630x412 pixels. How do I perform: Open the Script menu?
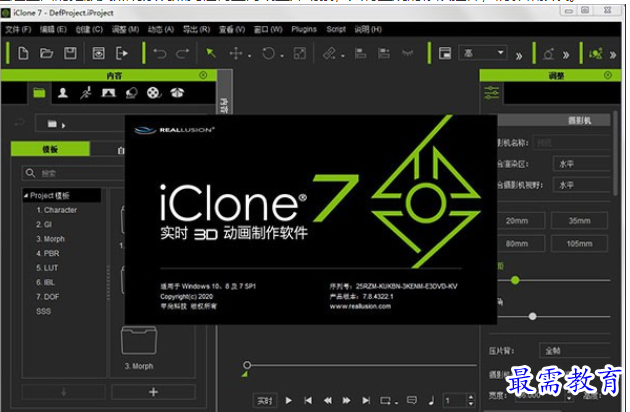pyautogui.click(x=336, y=29)
